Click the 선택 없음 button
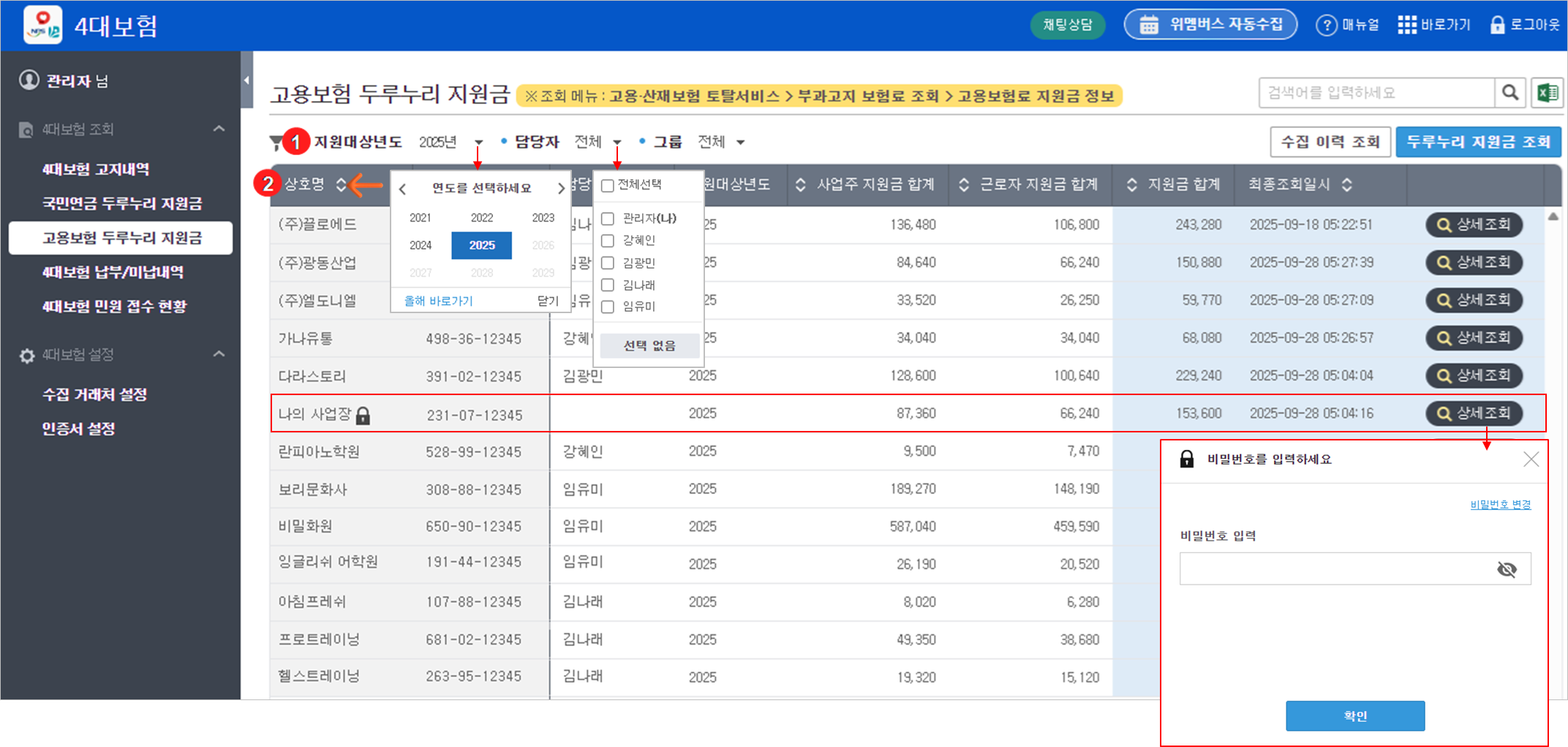 [649, 345]
